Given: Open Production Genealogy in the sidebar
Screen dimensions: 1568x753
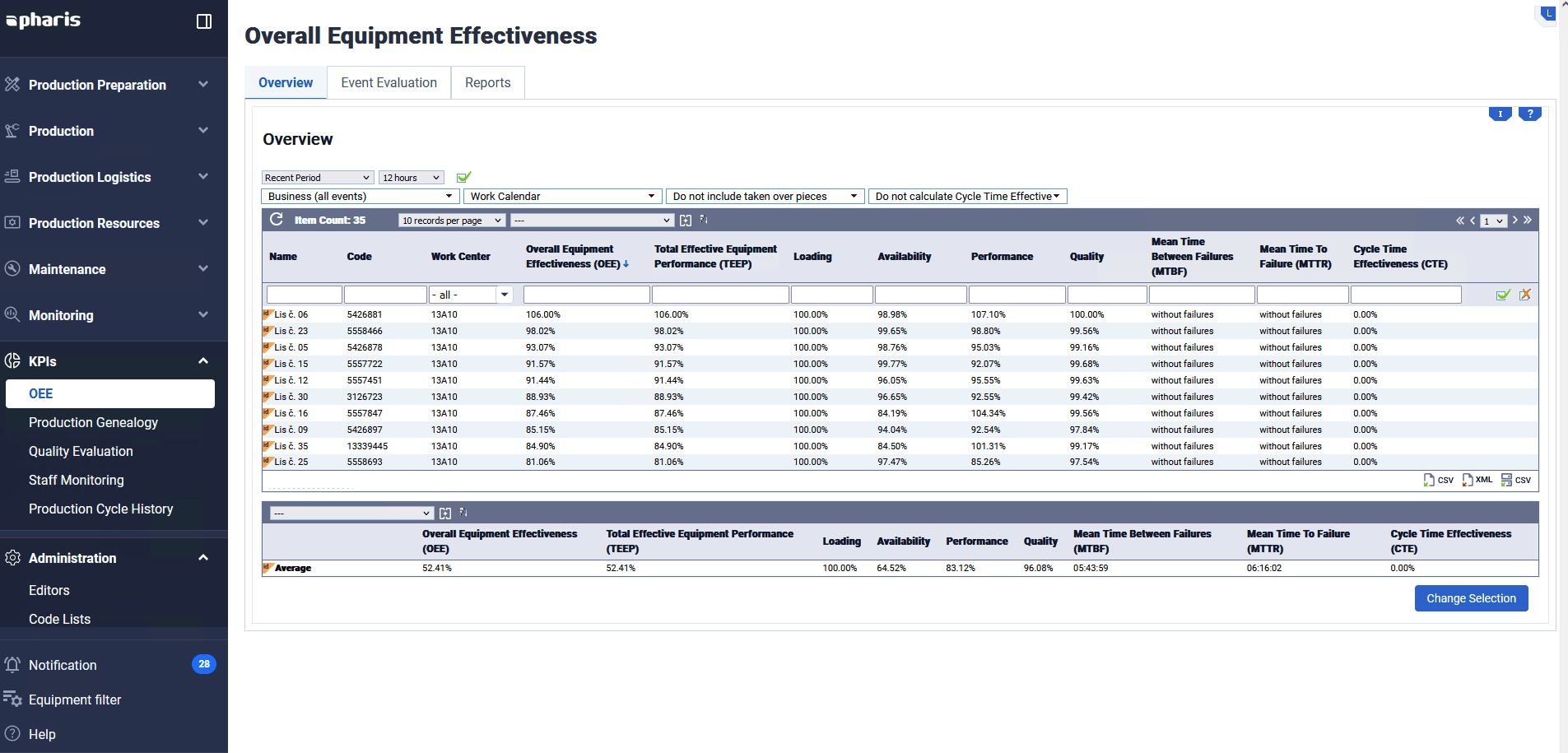Looking at the screenshot, I should click(93, 422).
